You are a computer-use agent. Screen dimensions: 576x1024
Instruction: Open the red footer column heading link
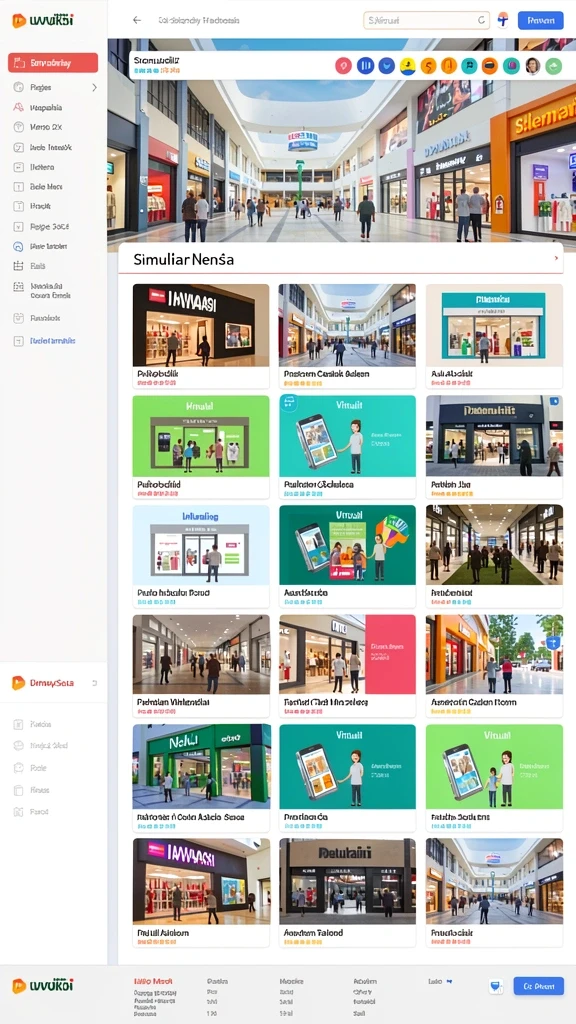153,981
